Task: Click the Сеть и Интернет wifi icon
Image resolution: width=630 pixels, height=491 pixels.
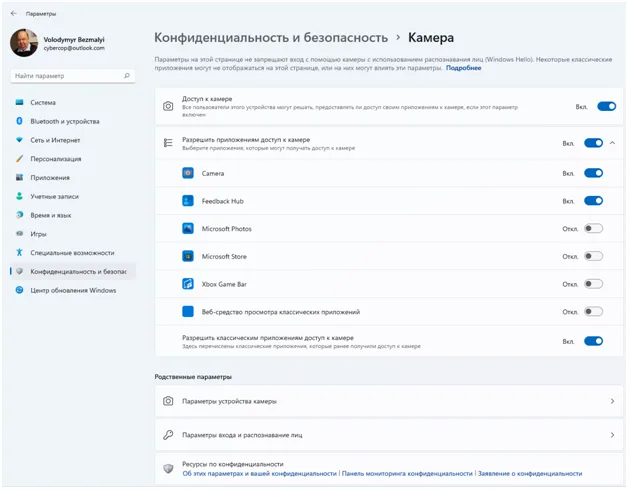Action: 19,140
